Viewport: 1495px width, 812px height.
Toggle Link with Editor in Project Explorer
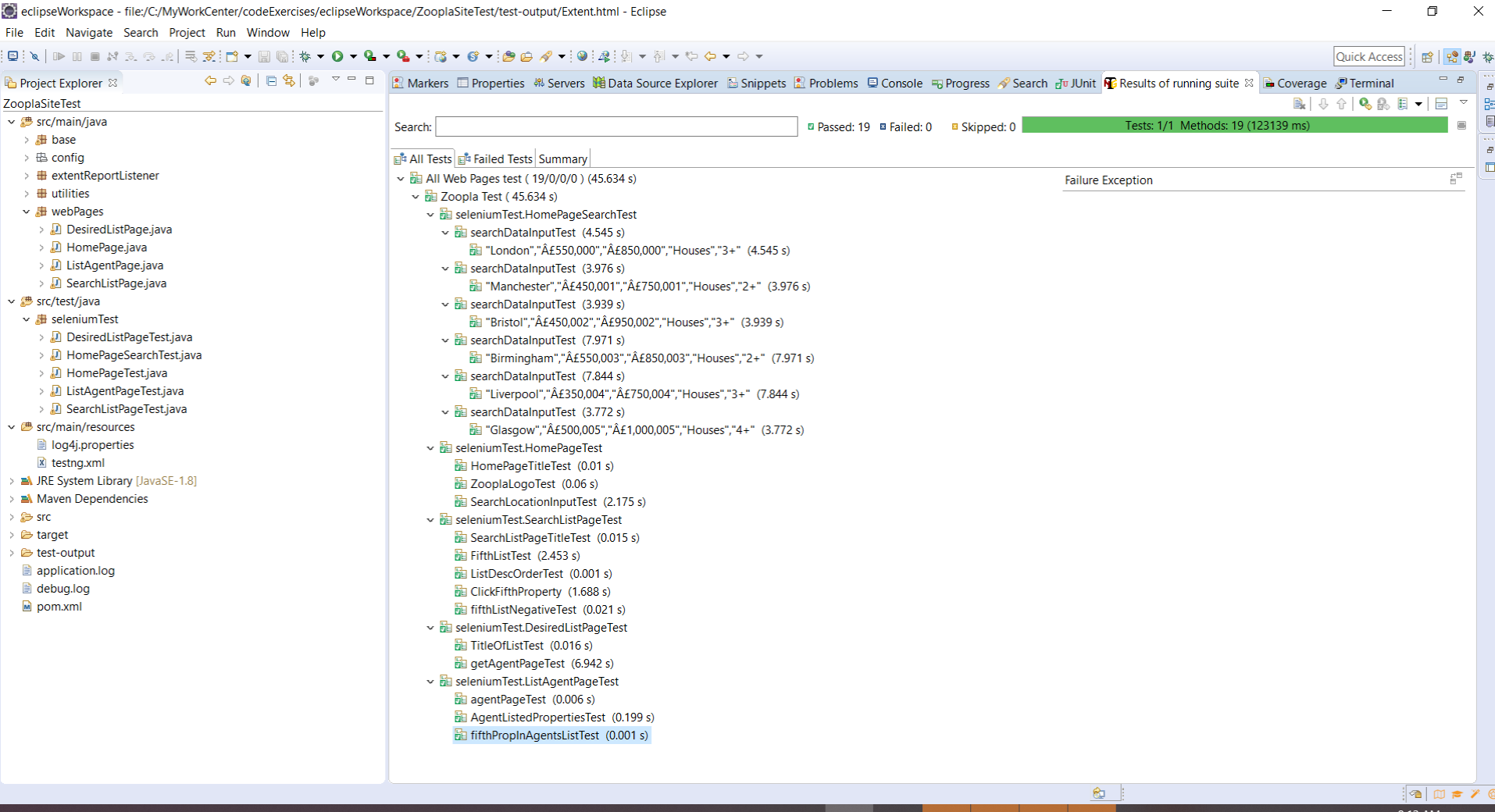pyautogui.click(x=288, y=80)
